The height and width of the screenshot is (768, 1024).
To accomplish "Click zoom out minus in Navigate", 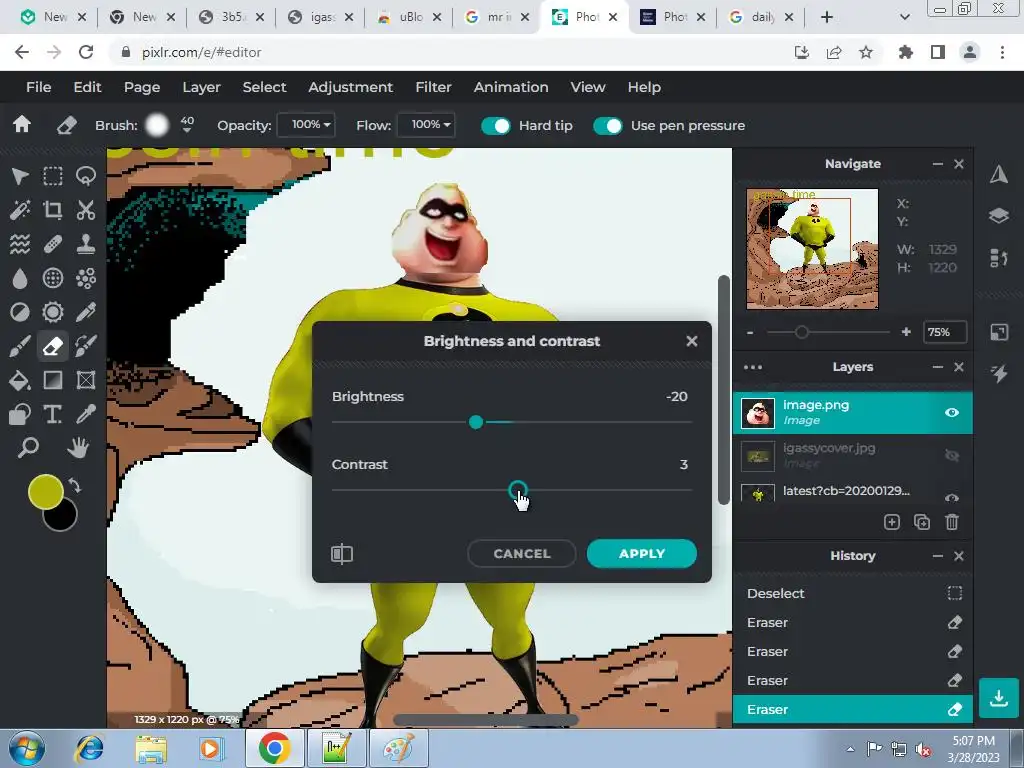I will point(750,332).
